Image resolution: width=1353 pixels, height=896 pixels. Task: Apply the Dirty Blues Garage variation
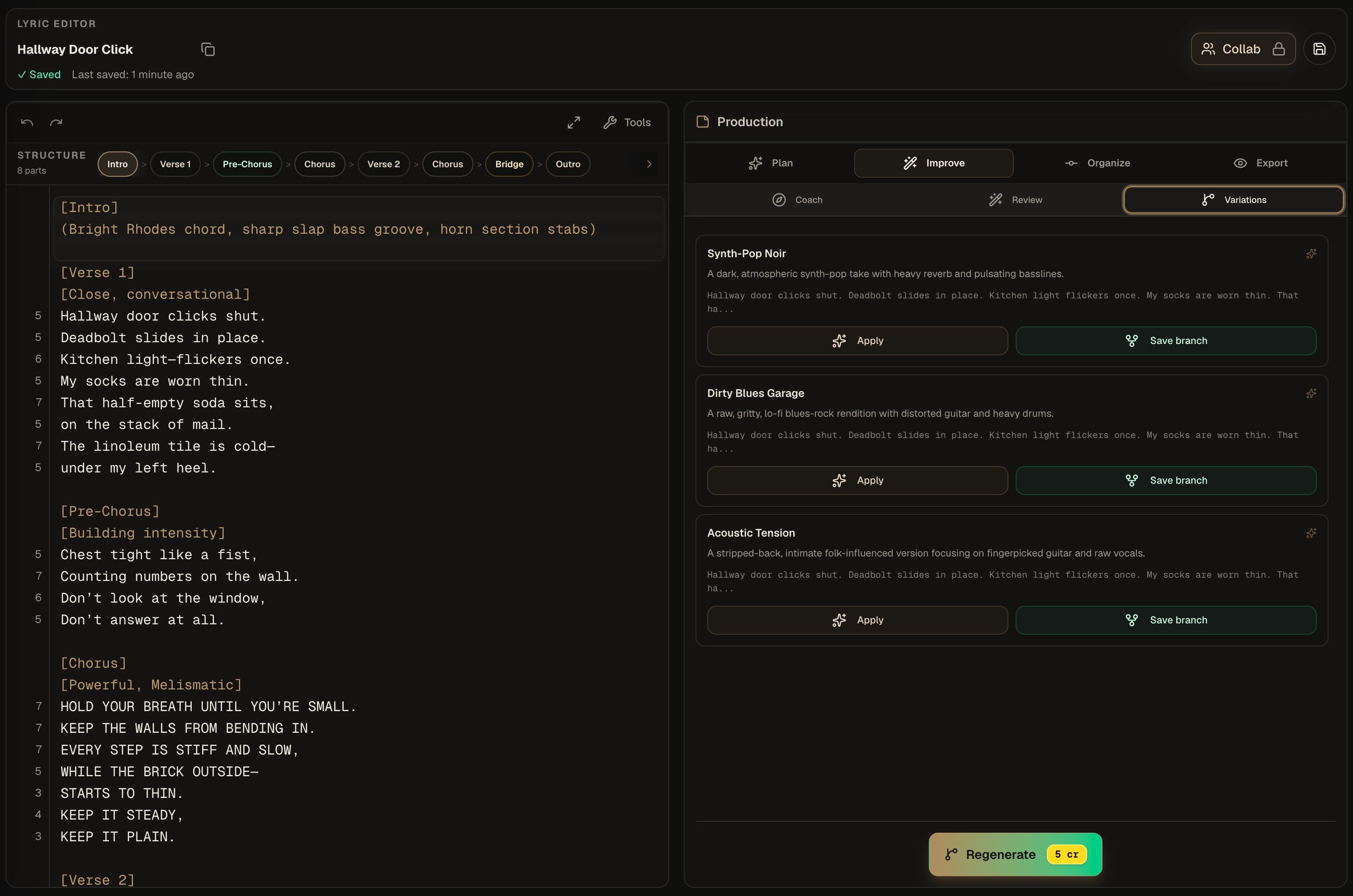(x=857, y=481)
